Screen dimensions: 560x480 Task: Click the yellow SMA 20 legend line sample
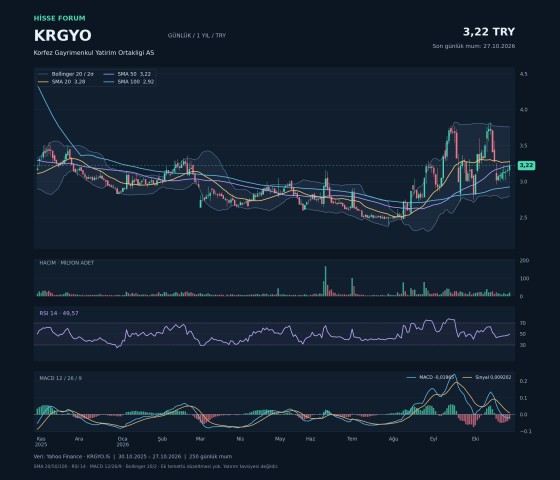(43, 82)
